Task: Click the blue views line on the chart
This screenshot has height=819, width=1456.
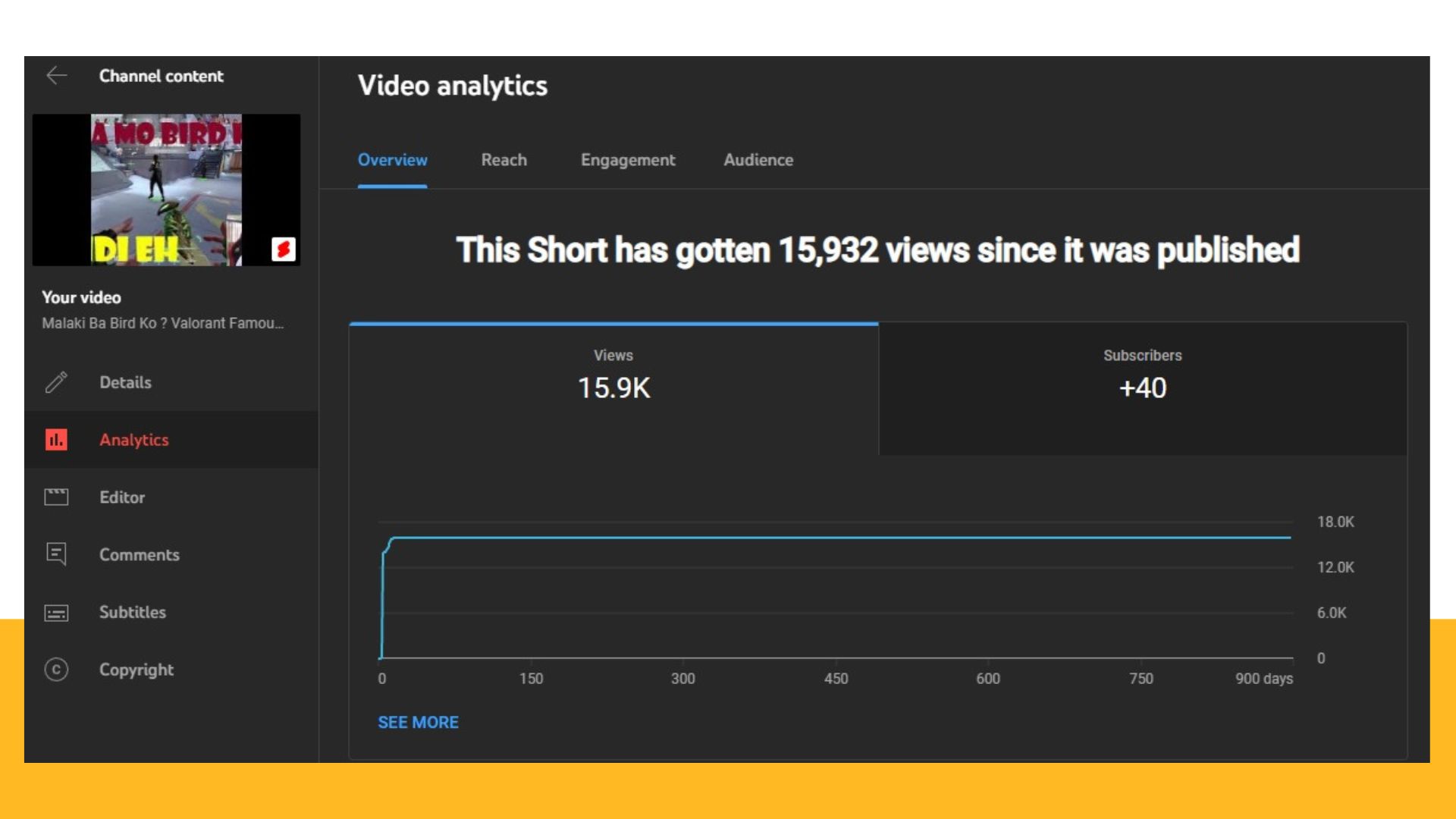Action: click(x=834, y=538)
